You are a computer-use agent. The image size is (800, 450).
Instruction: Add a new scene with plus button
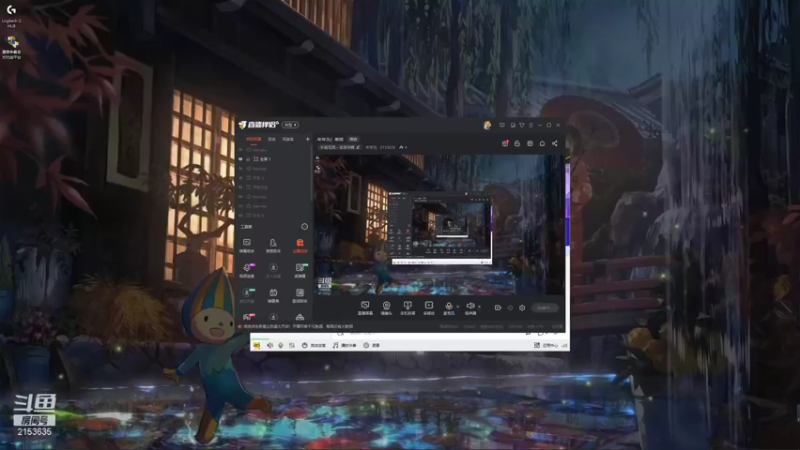pos(308,139)
